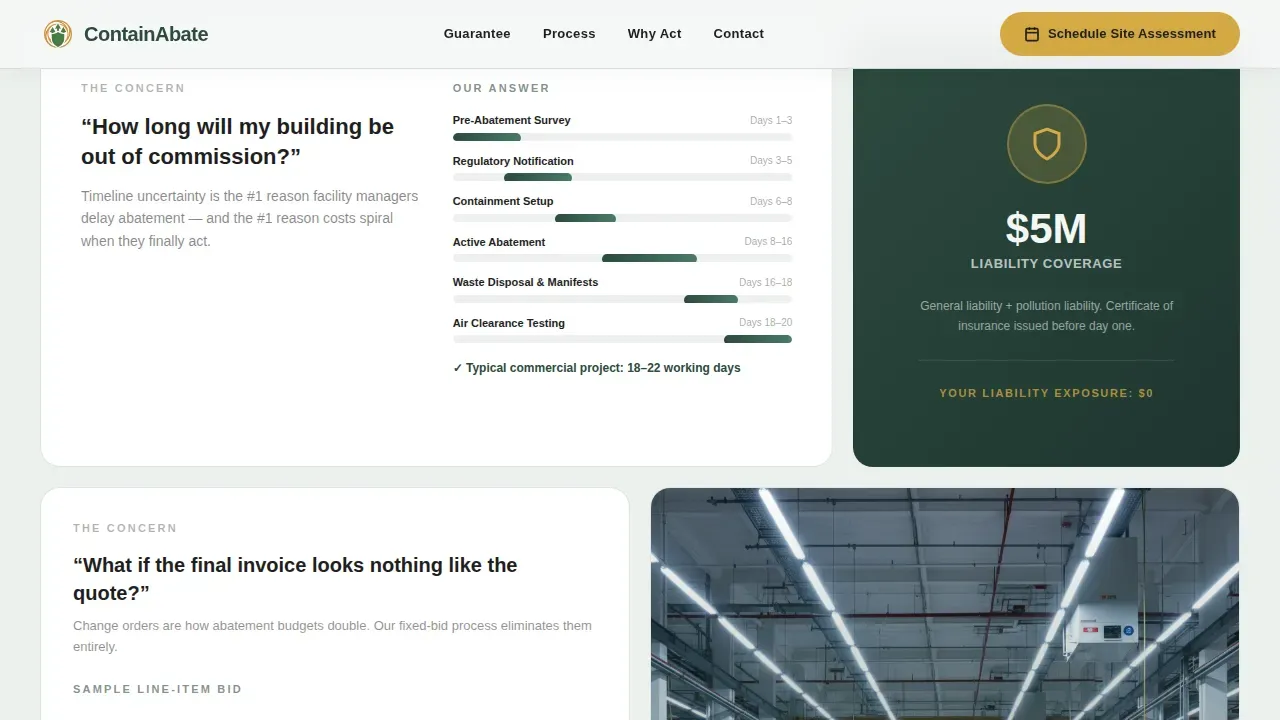The height and width of the screenshot is (720, 1280).
Task: Open the Why Act nav item
Action: [x=655, y=34]
